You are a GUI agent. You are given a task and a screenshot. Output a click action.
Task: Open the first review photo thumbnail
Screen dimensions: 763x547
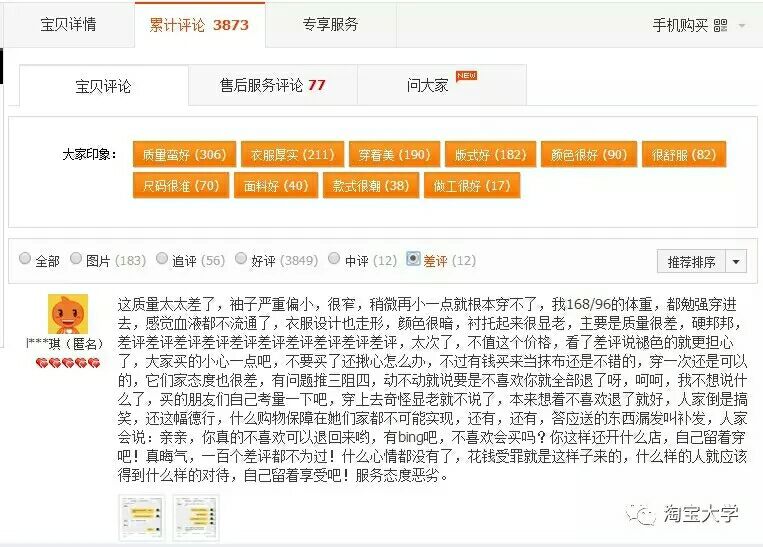click(139, 517)
